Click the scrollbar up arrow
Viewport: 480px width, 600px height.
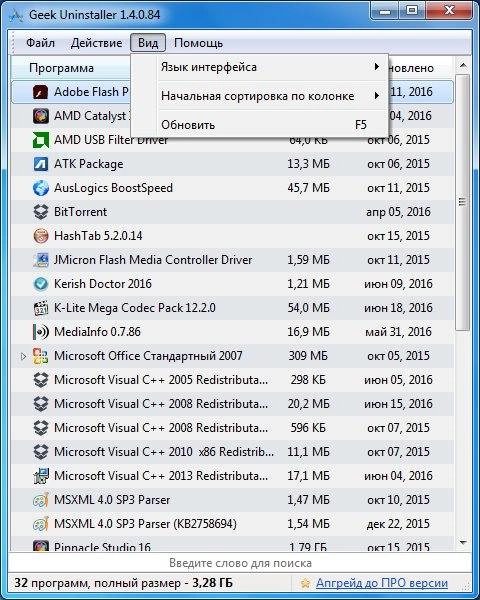coord(463,65)
